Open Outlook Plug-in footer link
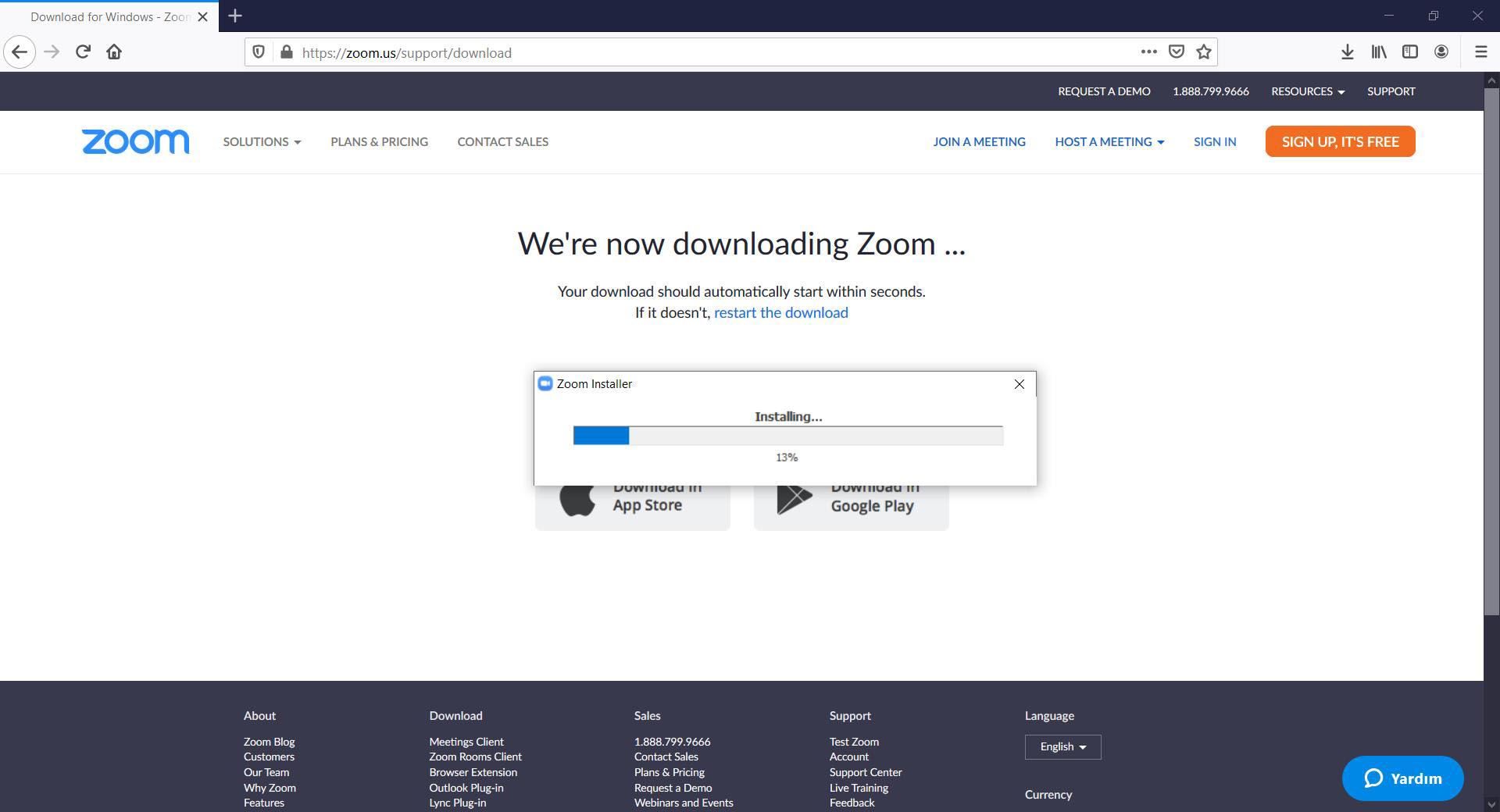This screenshot has height=812, width=1500. [466, 788]
